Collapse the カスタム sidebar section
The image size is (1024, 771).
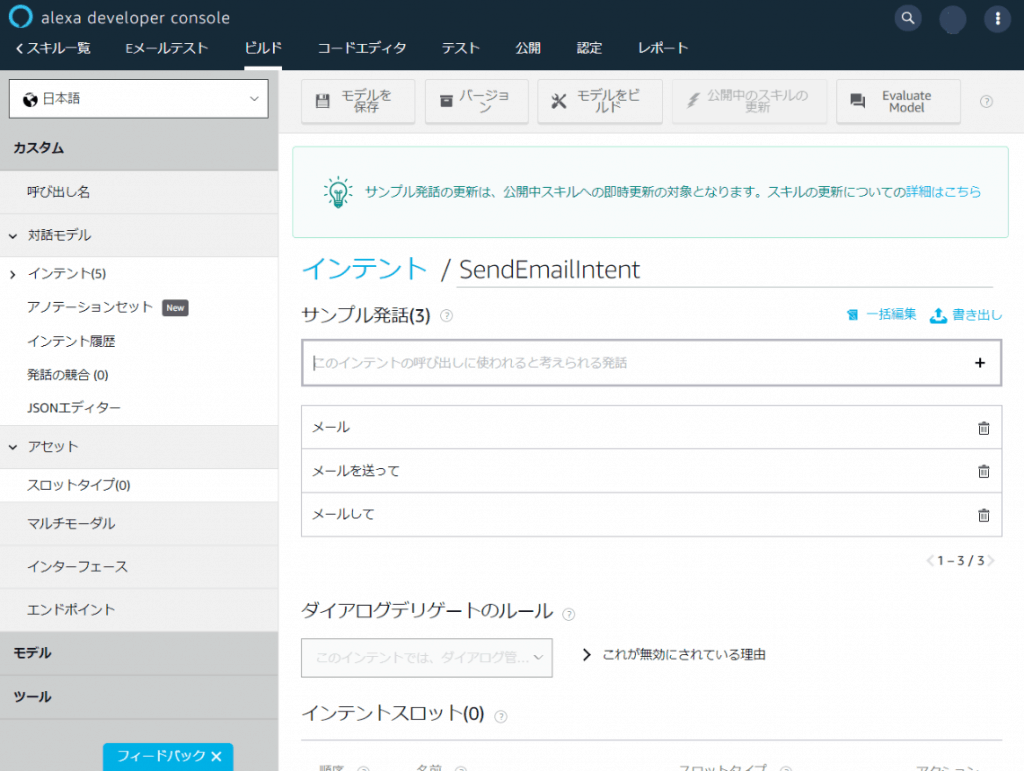tap(139, 148)
